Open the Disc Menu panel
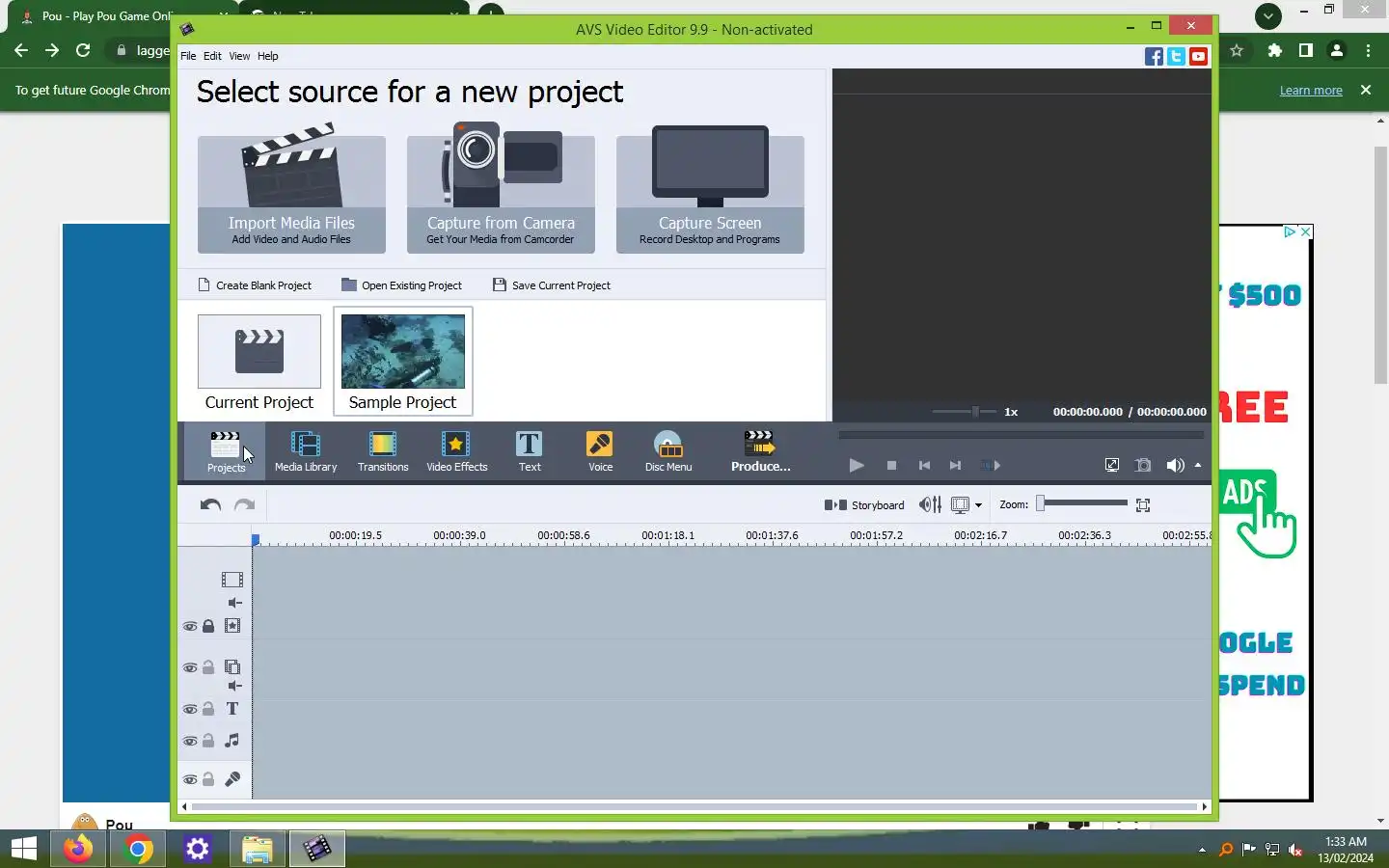The height and width of the screenshot is (868, 1389). 668,451
